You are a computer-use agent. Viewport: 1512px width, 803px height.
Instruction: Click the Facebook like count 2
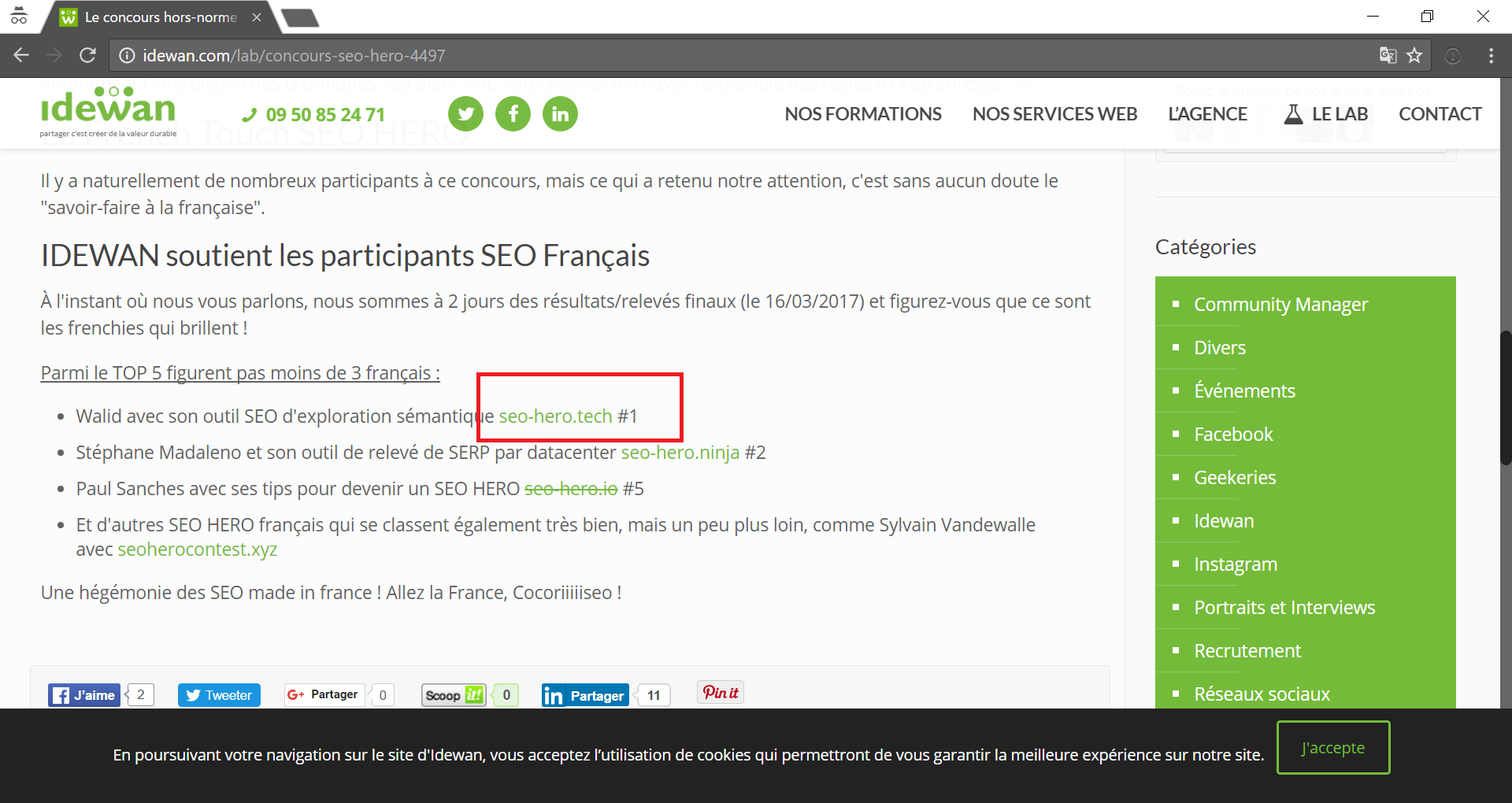(x=141, y=694)
